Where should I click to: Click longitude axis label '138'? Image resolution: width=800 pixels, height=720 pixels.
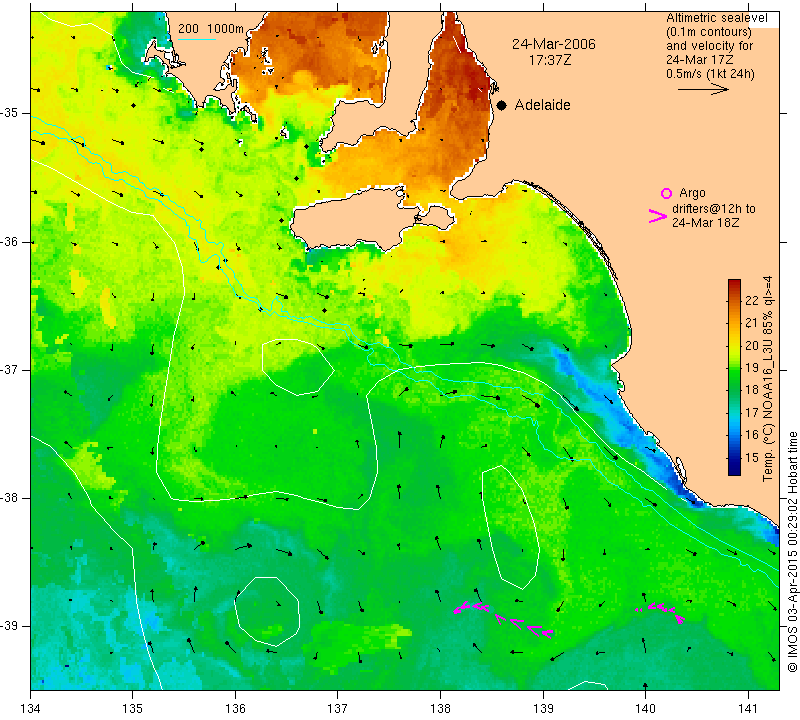440,708
